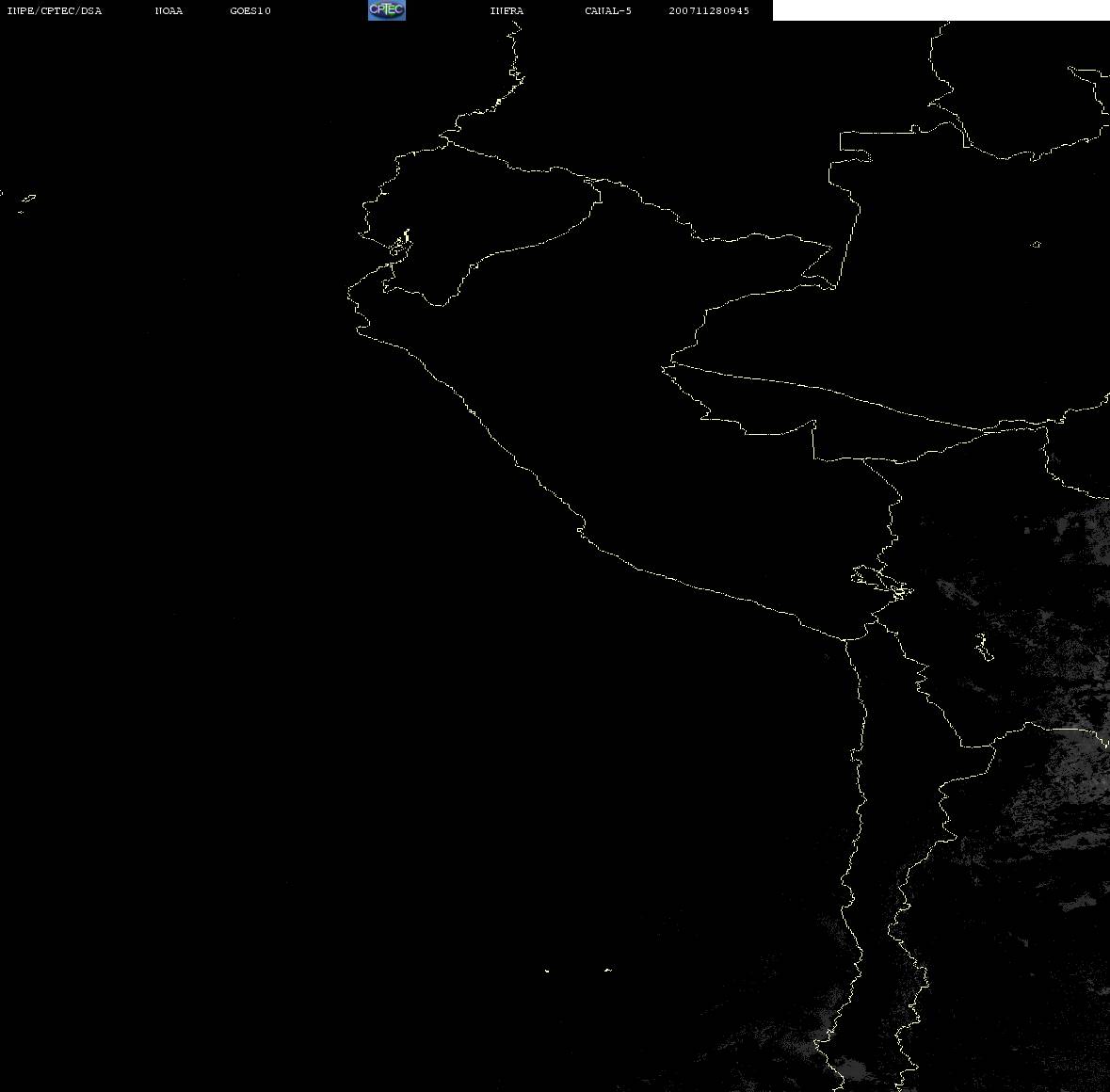Click the NOAA label in header
The height and width of the screenshot is (1092, 1110).
click(x=169, y=10)
